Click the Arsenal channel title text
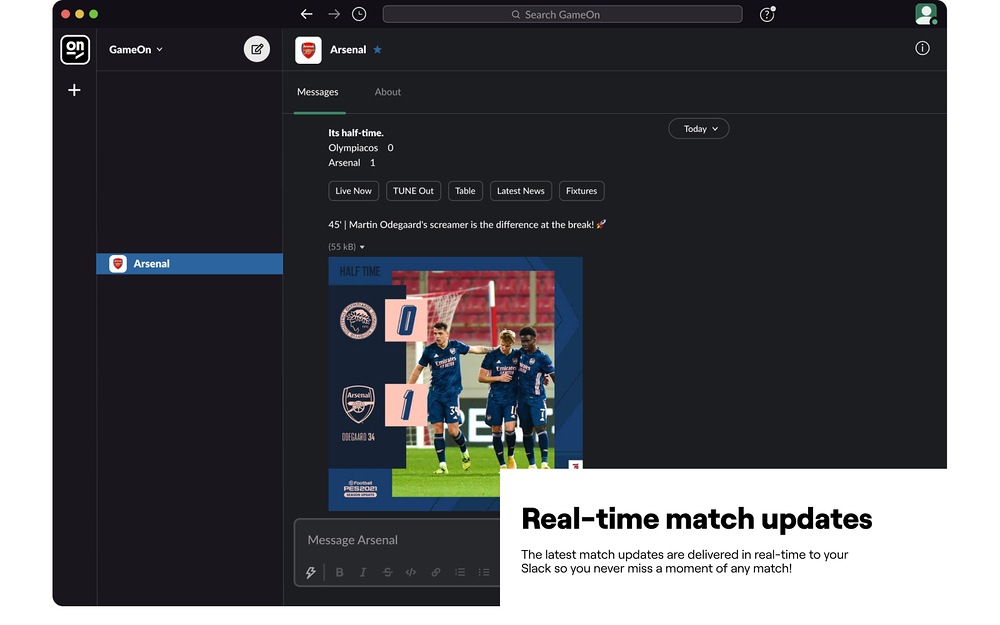This screenshot has height=625, width=1000. click(x=348, y=50)
